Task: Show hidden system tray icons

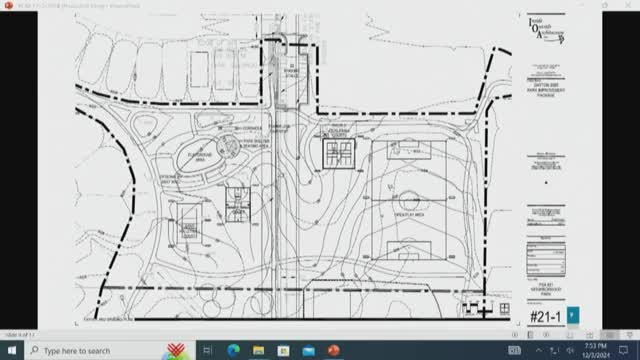Action: (539, 350)
